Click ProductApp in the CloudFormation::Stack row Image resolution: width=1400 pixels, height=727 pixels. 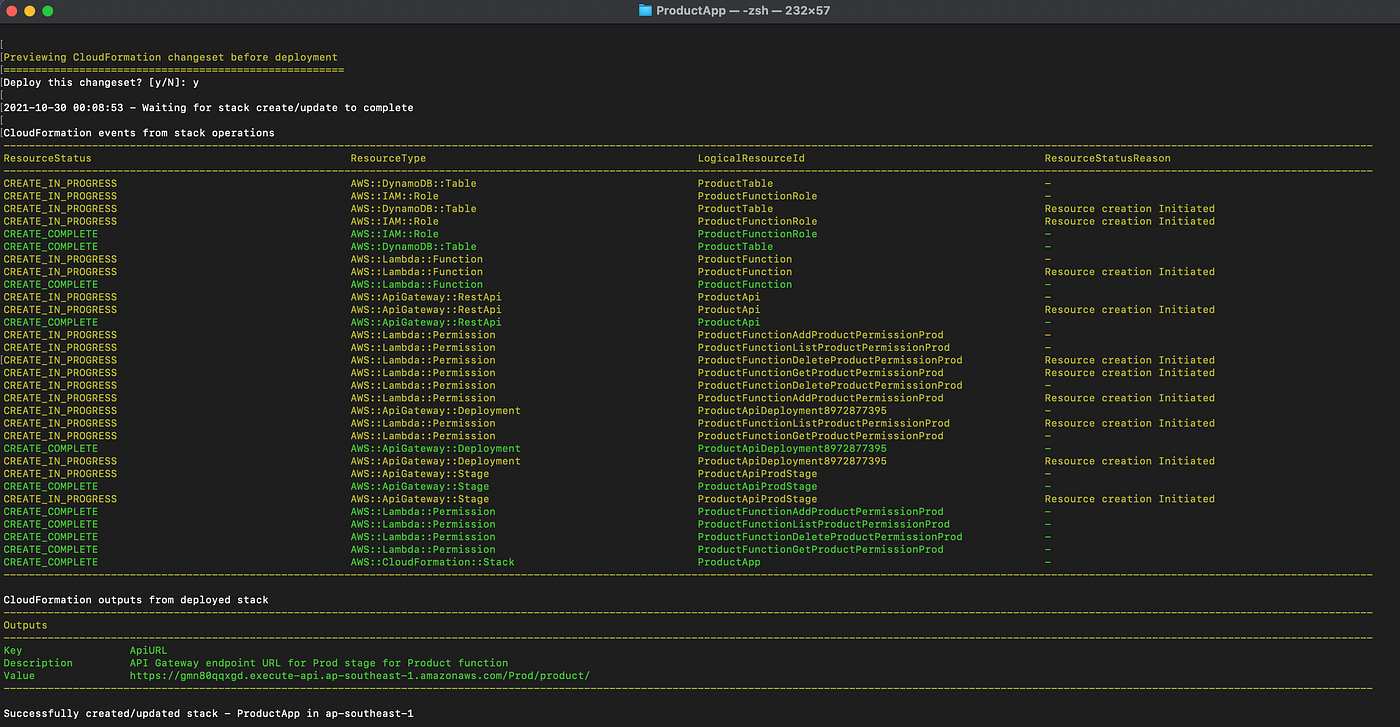729,562
